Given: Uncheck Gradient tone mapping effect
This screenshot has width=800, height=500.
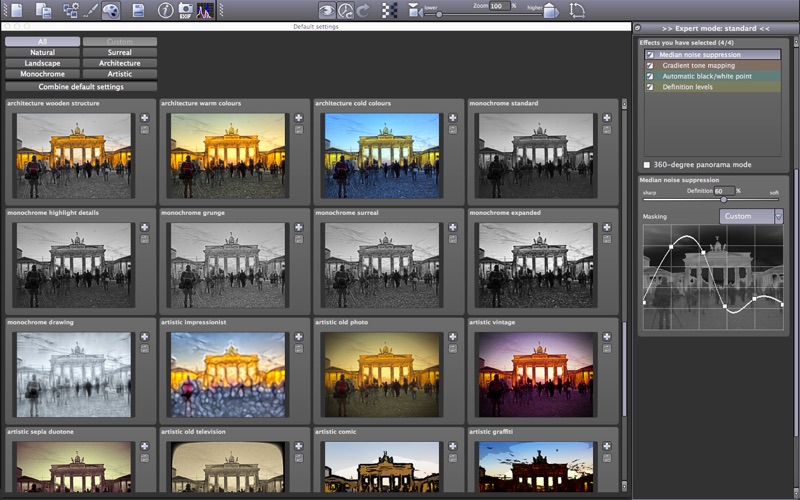Looking at the screenshot, I should coord(650,65).
